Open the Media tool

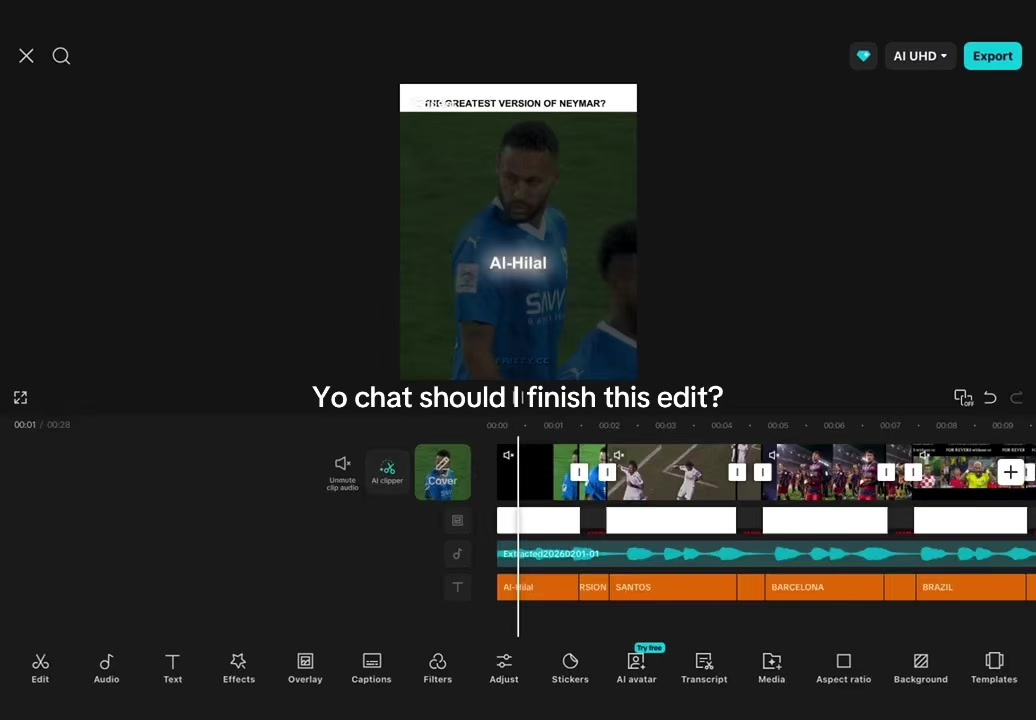pos(772,668)
